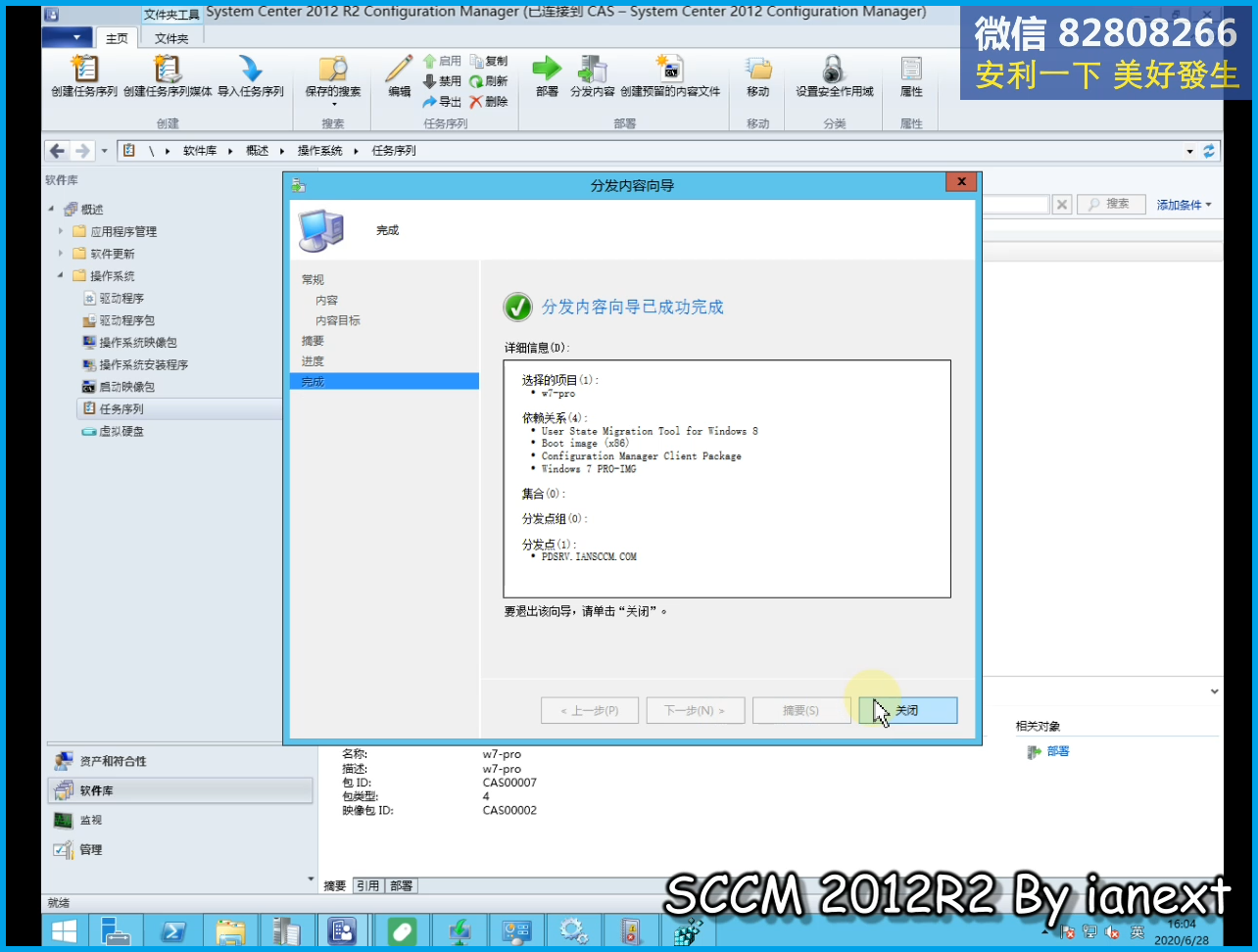
Task: Click the 移动 ribbon icon
Action: [758, 69]
